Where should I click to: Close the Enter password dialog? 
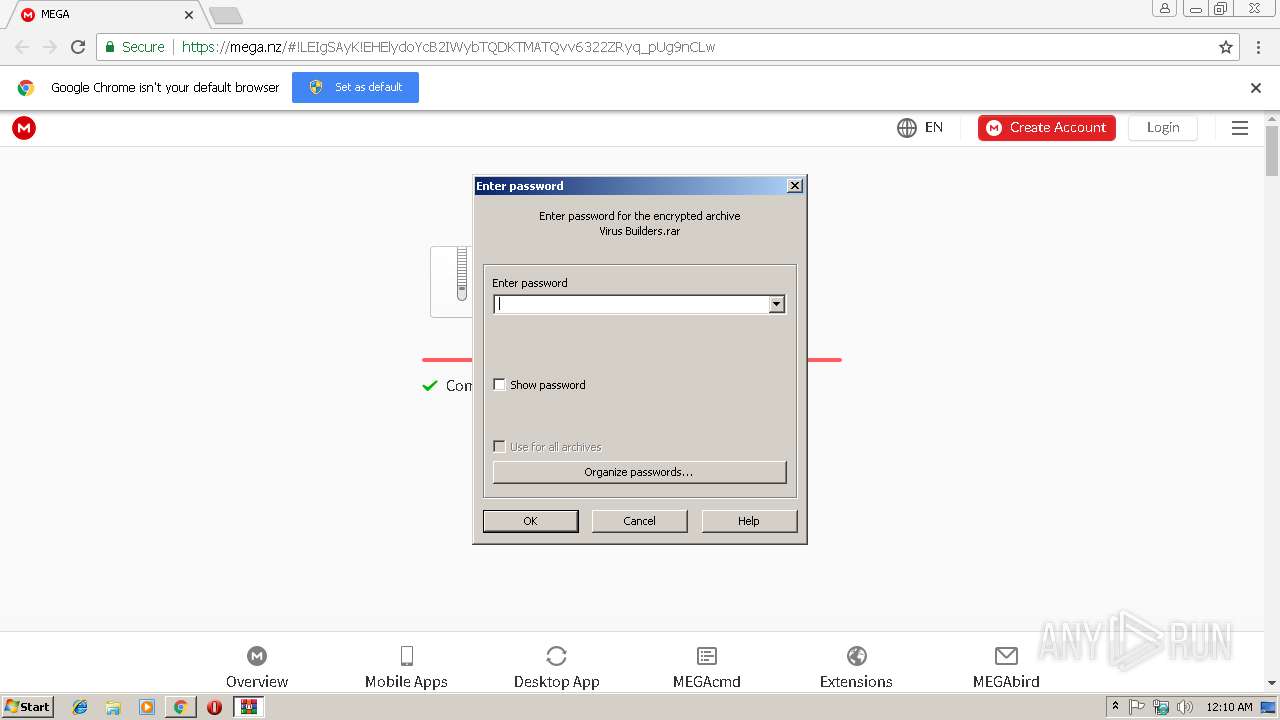(x=795, y=186)
